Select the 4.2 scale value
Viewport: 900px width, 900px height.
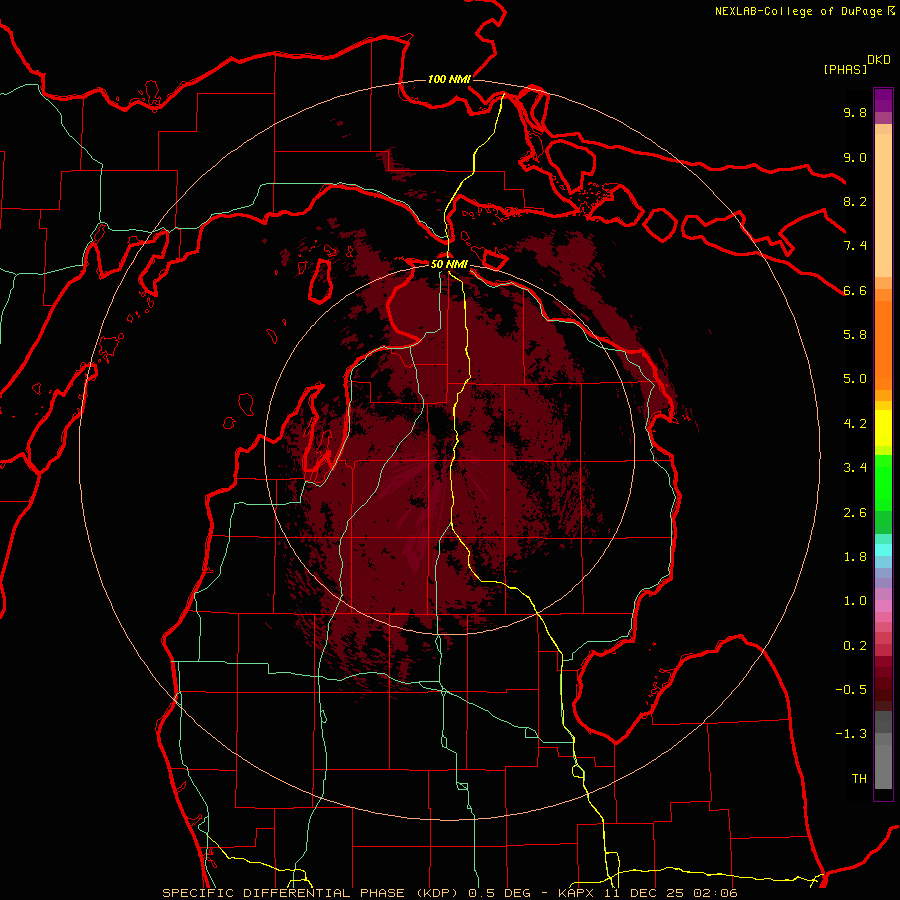tap(855, 424)
